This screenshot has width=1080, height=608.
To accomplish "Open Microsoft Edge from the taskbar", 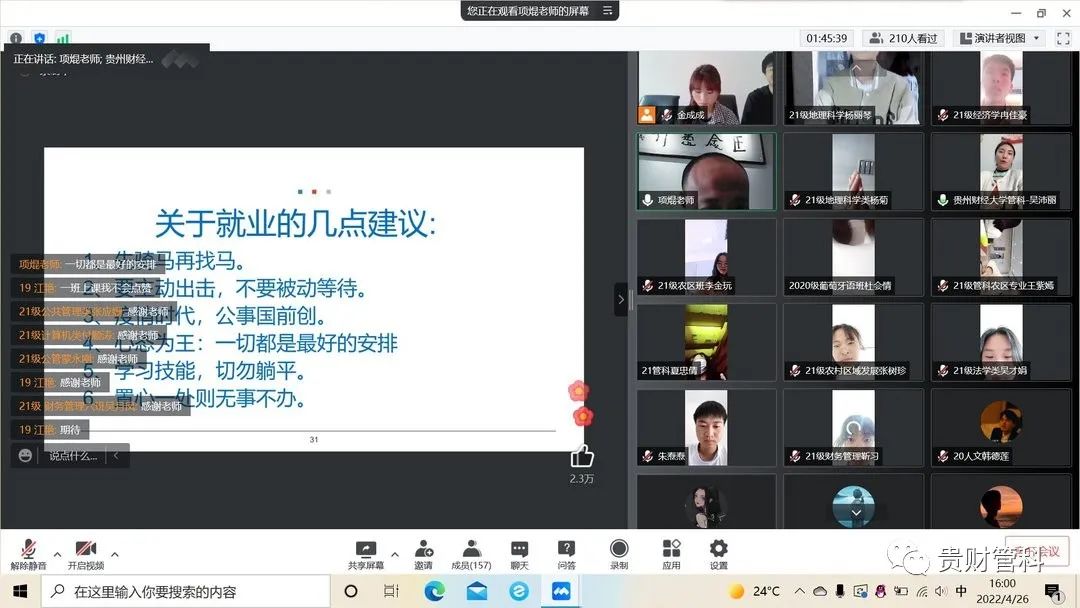I will tap(434, 591).
